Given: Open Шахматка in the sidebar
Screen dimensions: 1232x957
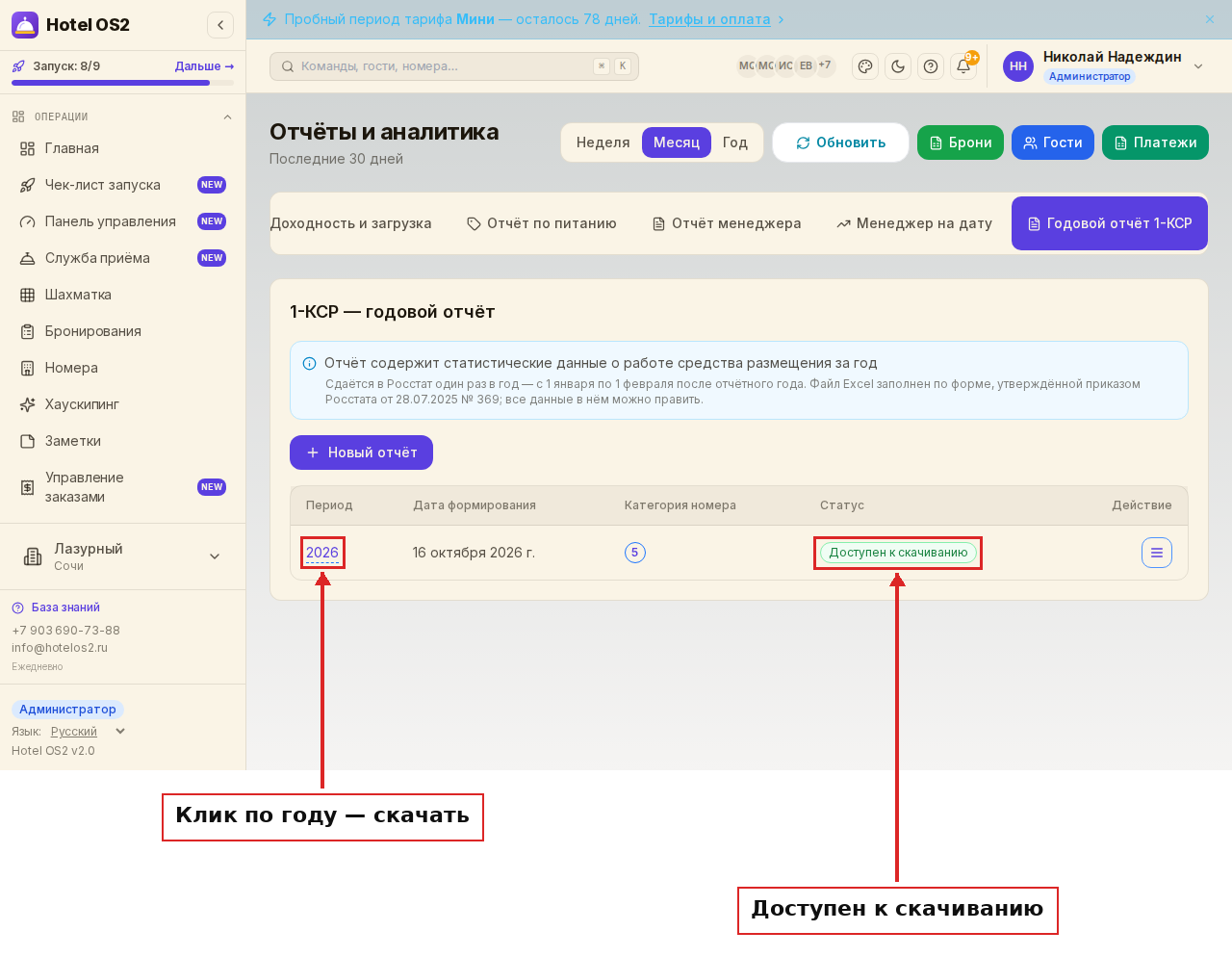Looking at the screenshot, I should point(123,295).
